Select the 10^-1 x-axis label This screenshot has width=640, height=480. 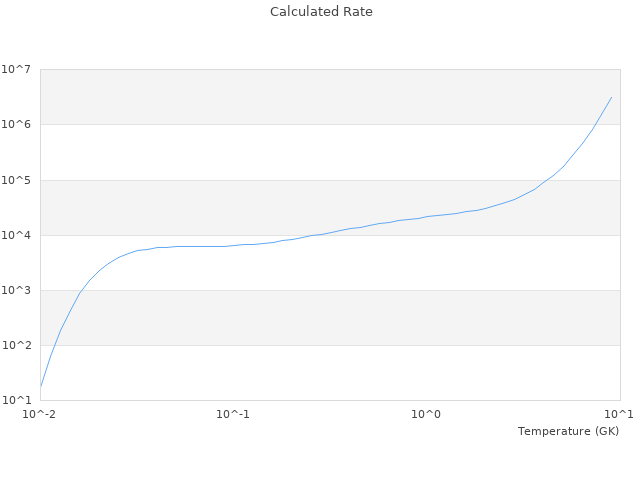click(x=233, y=414)
